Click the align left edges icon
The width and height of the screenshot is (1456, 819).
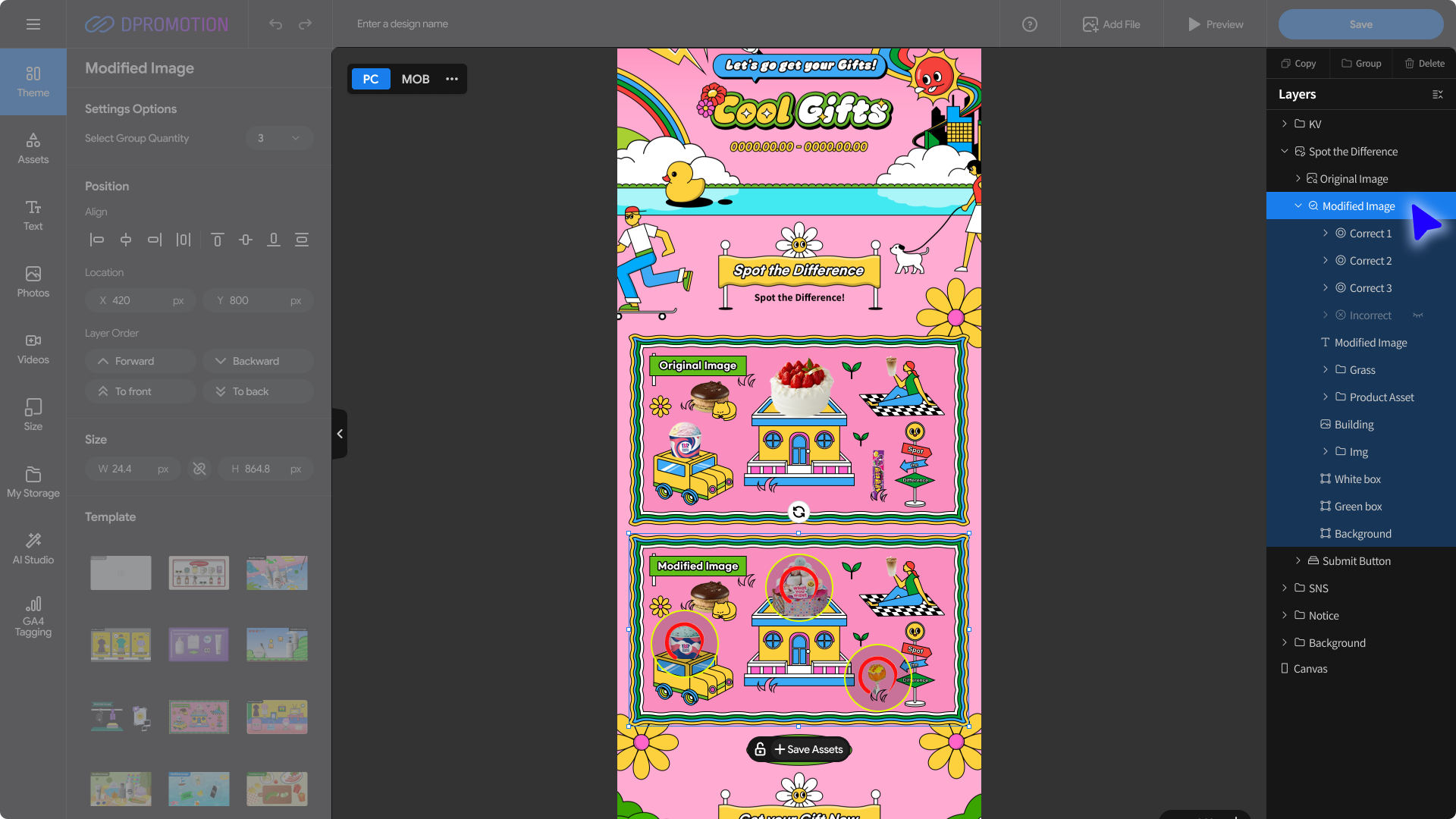(x=96, y=240)
